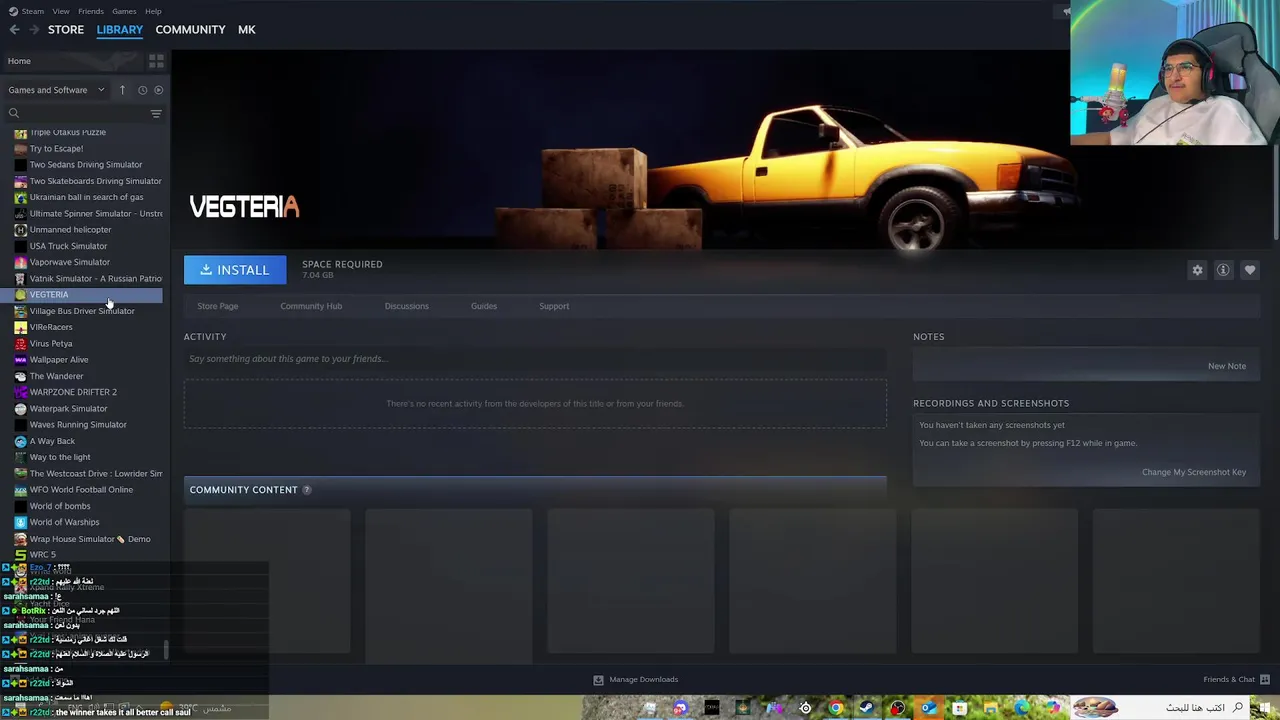Click the New Note button
The width and height of the screenshot is (1280, 720).
point(1227,366)
